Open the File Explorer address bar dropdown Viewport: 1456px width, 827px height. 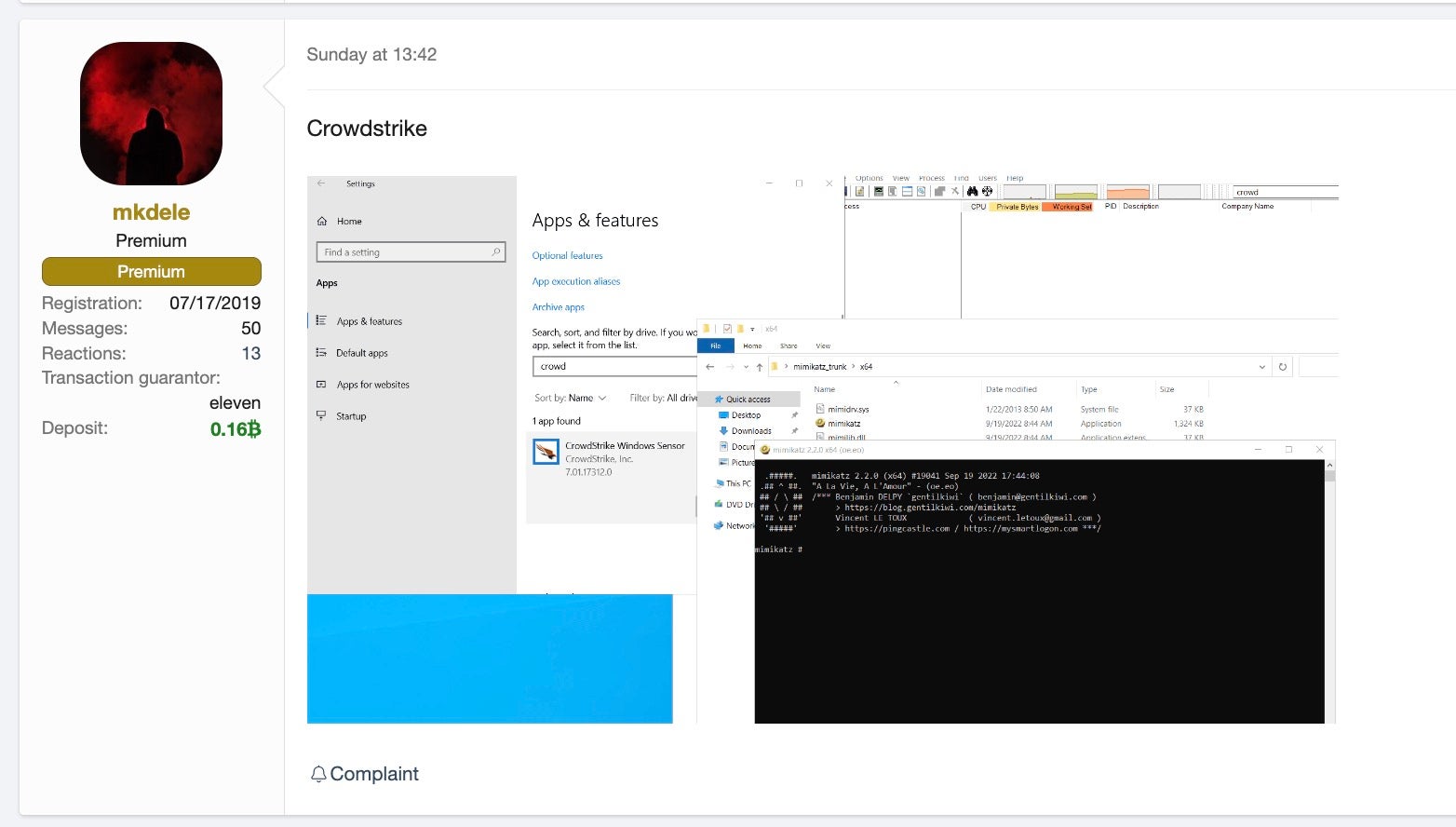tap(1261, 367)
